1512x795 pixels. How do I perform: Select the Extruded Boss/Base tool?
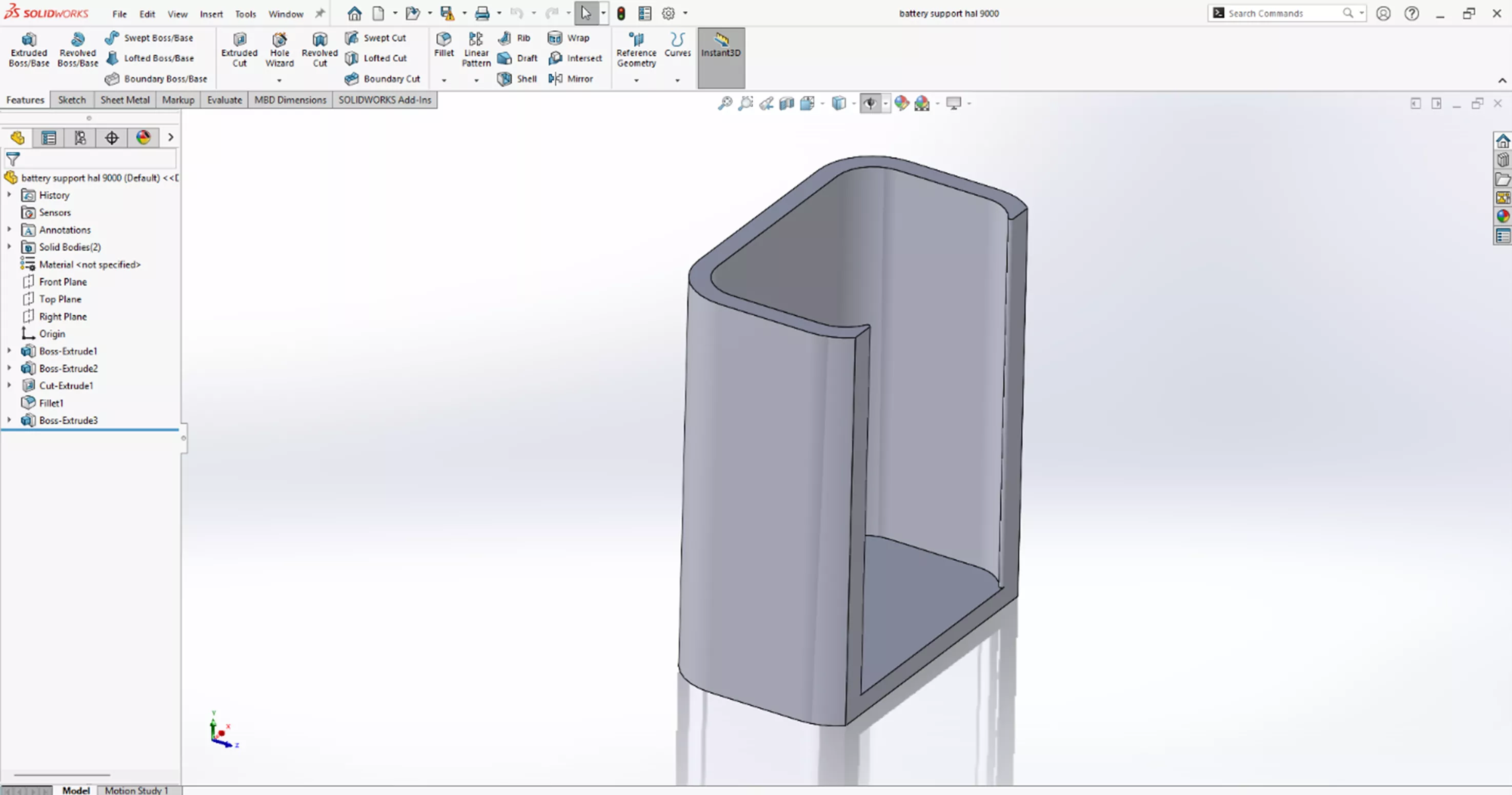tap(28, 49)
